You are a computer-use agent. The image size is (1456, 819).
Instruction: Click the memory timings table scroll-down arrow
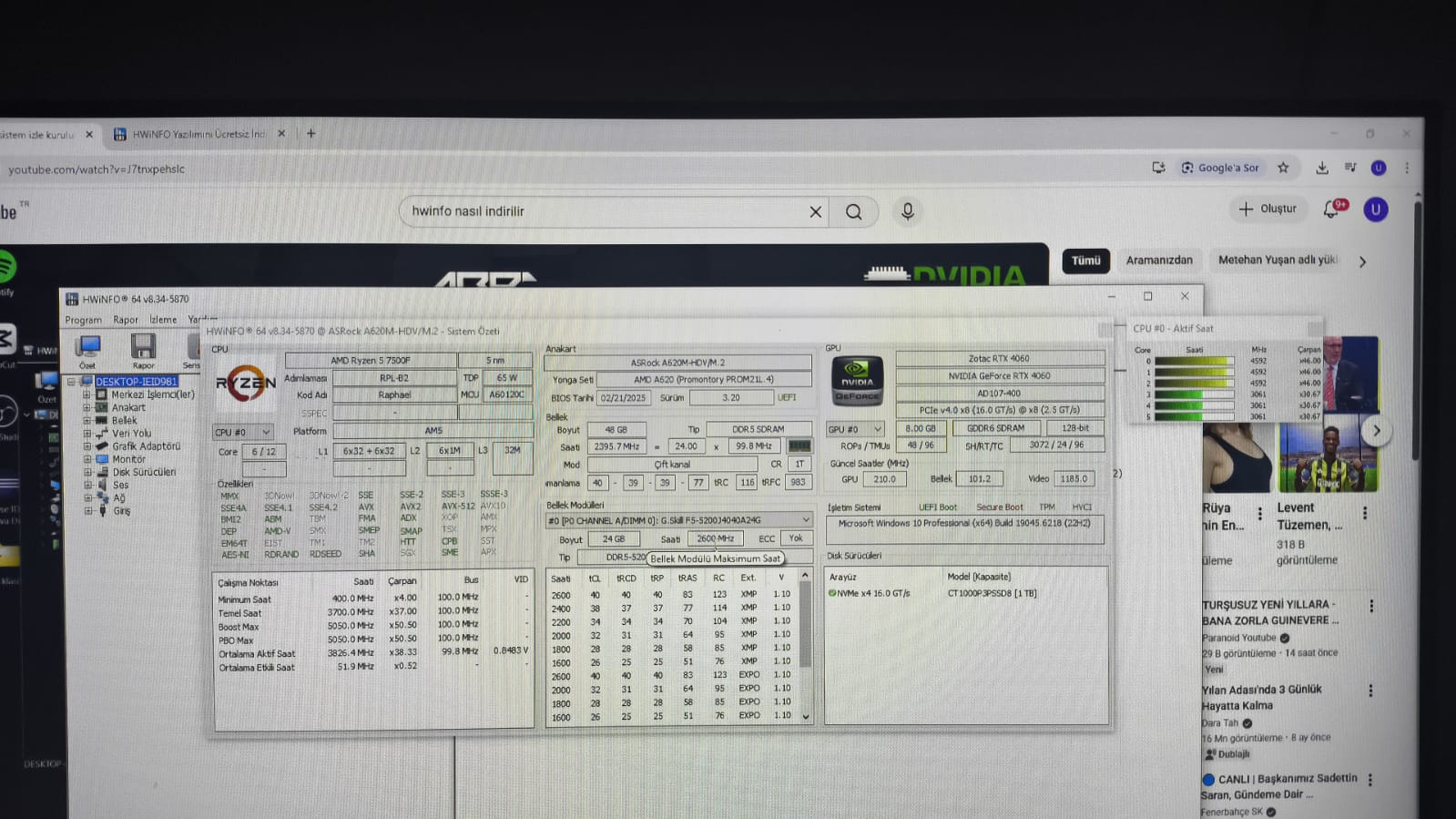[805, 717]
